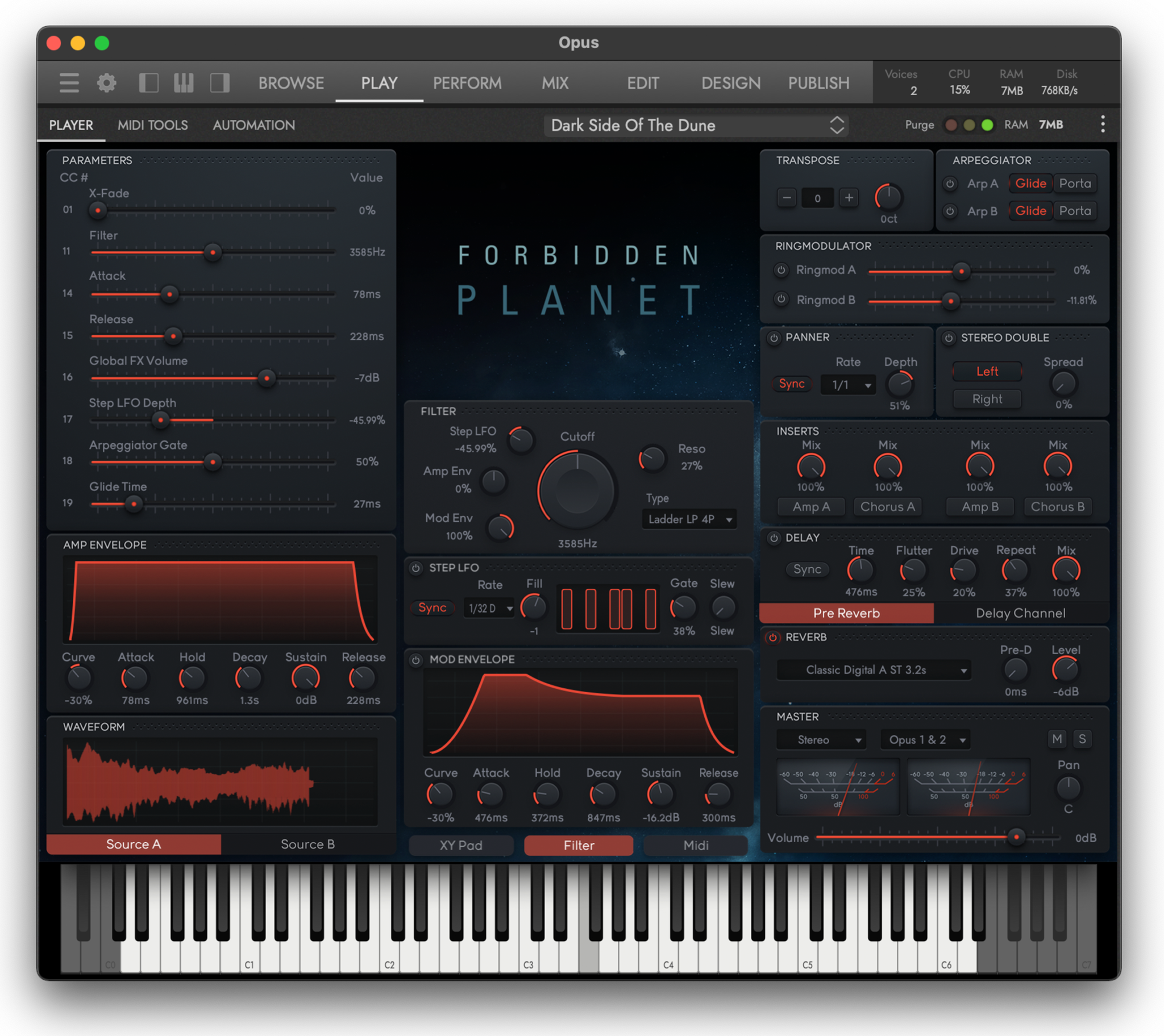Open filter Type Ladder LP 4P dropdown

tap(689, 519)
